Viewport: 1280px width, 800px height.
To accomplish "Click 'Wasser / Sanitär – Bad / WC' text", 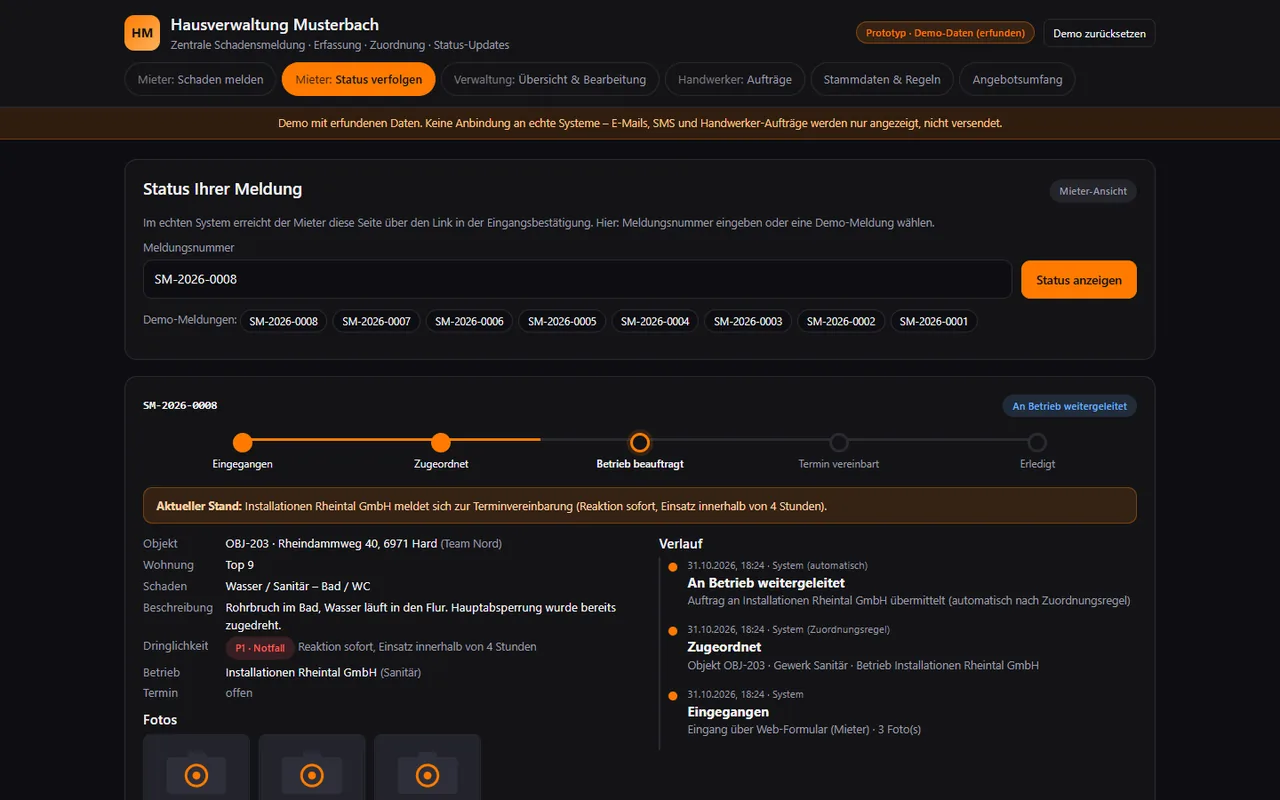I will pyautogui.click(x=298, y=586).
